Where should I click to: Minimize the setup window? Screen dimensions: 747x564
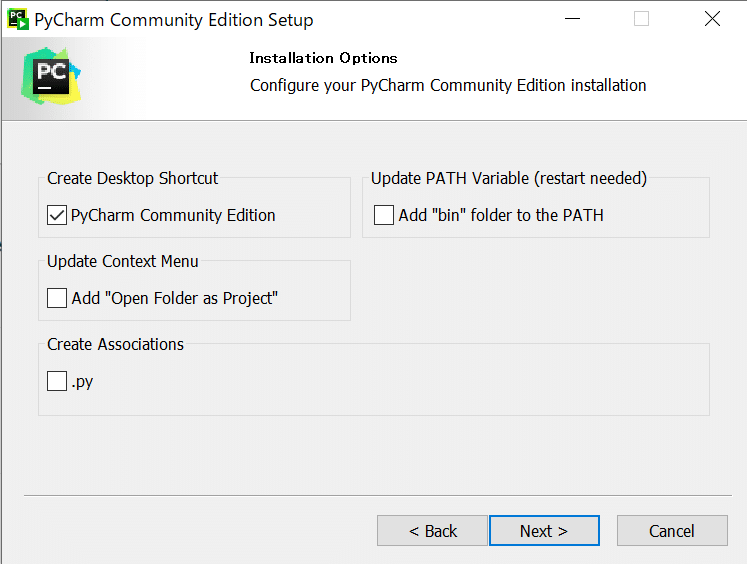pyautogui.click(x=572, y=19)
